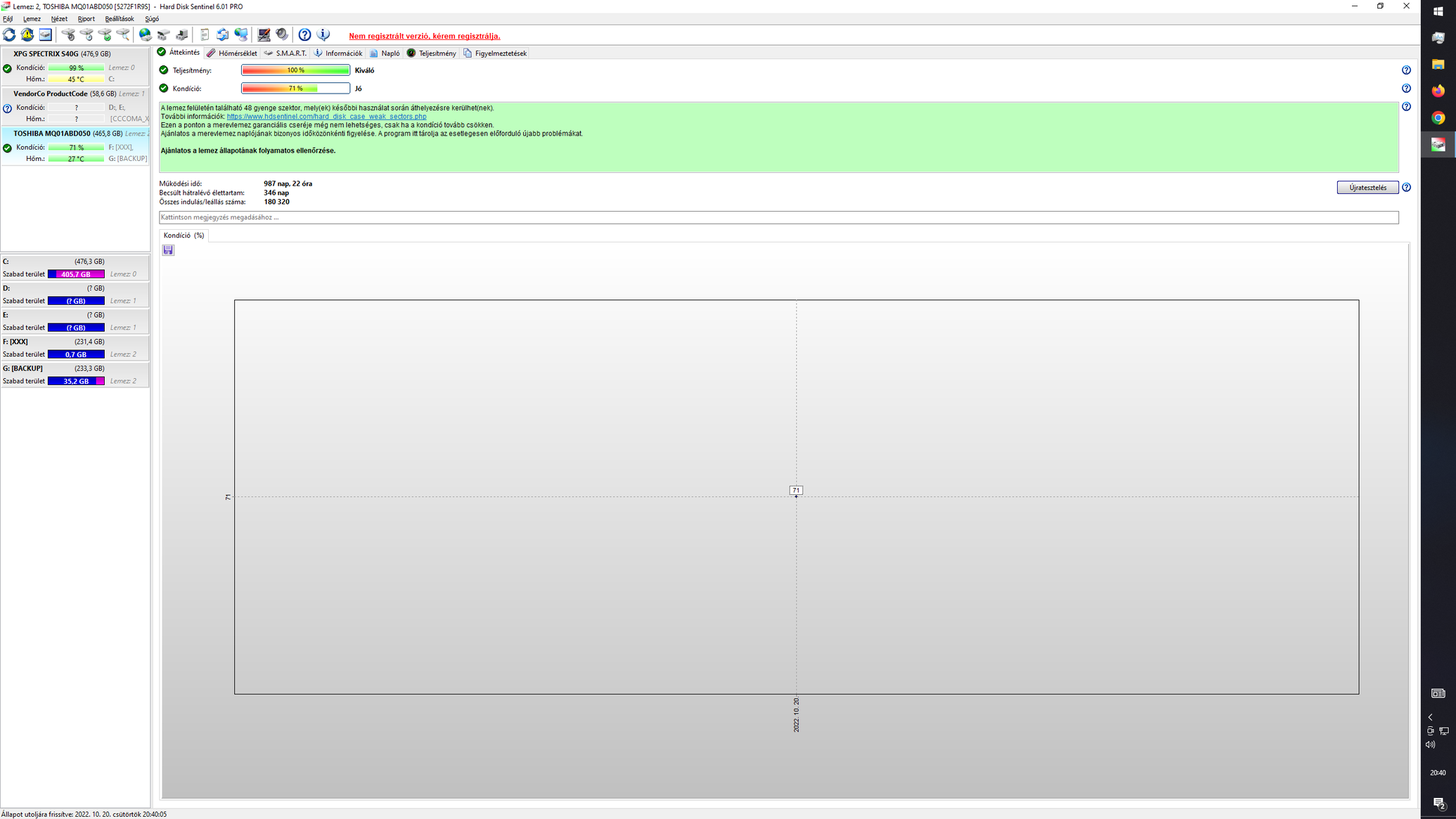Click help icon next to Újratesztelés button

click(x=1406, y=188)
